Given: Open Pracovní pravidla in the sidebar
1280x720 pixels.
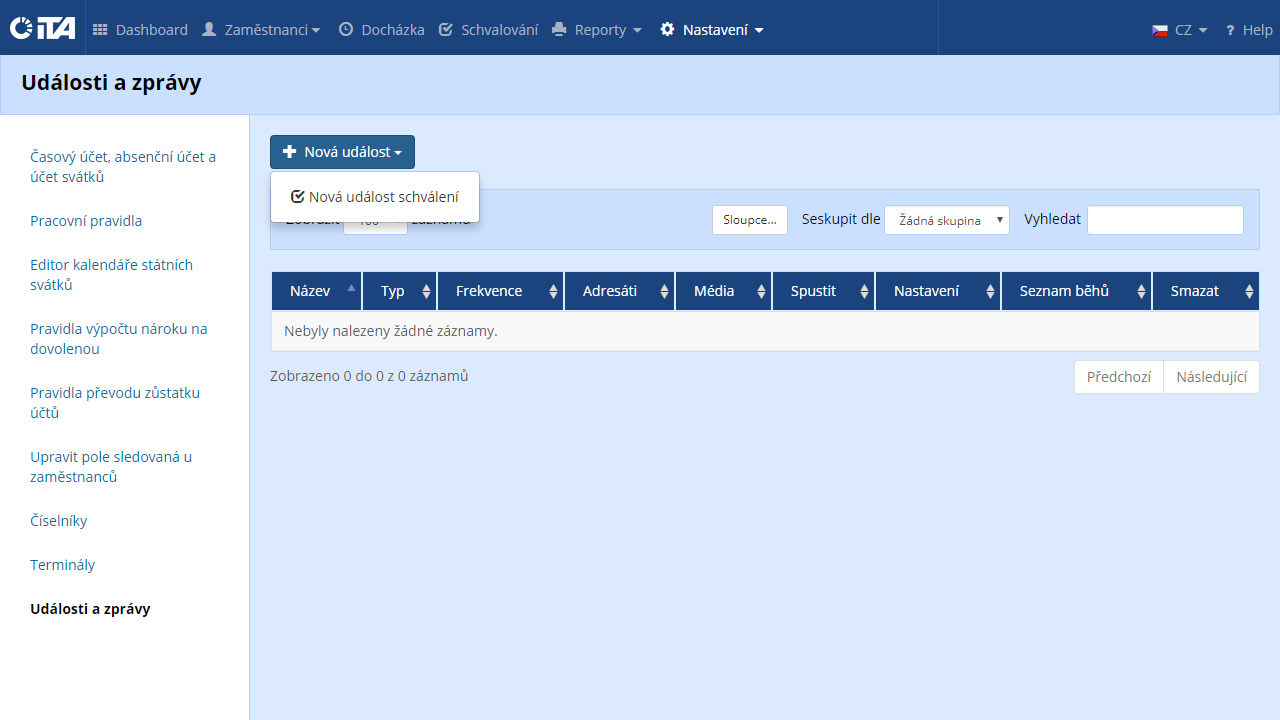Looking at the screenshot, I should click(86, 221).
